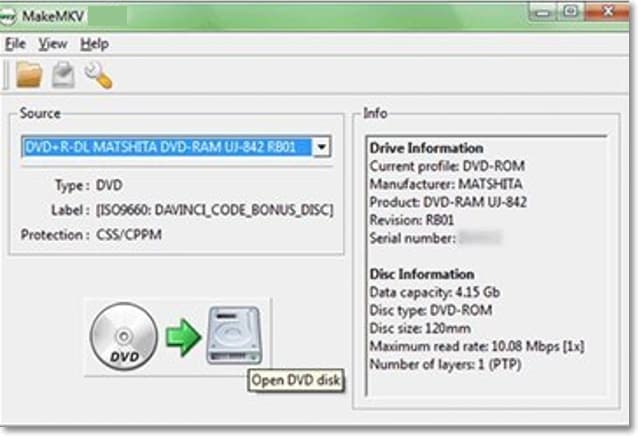Viewport: 638px width, 436px height.
Task: Click the Disc size: 120mm line
Action: tap(420, 328)
